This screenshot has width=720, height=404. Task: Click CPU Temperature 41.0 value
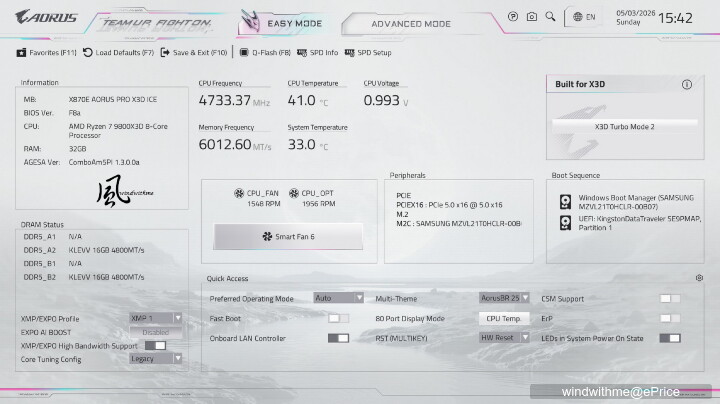(x=308, y=100)
